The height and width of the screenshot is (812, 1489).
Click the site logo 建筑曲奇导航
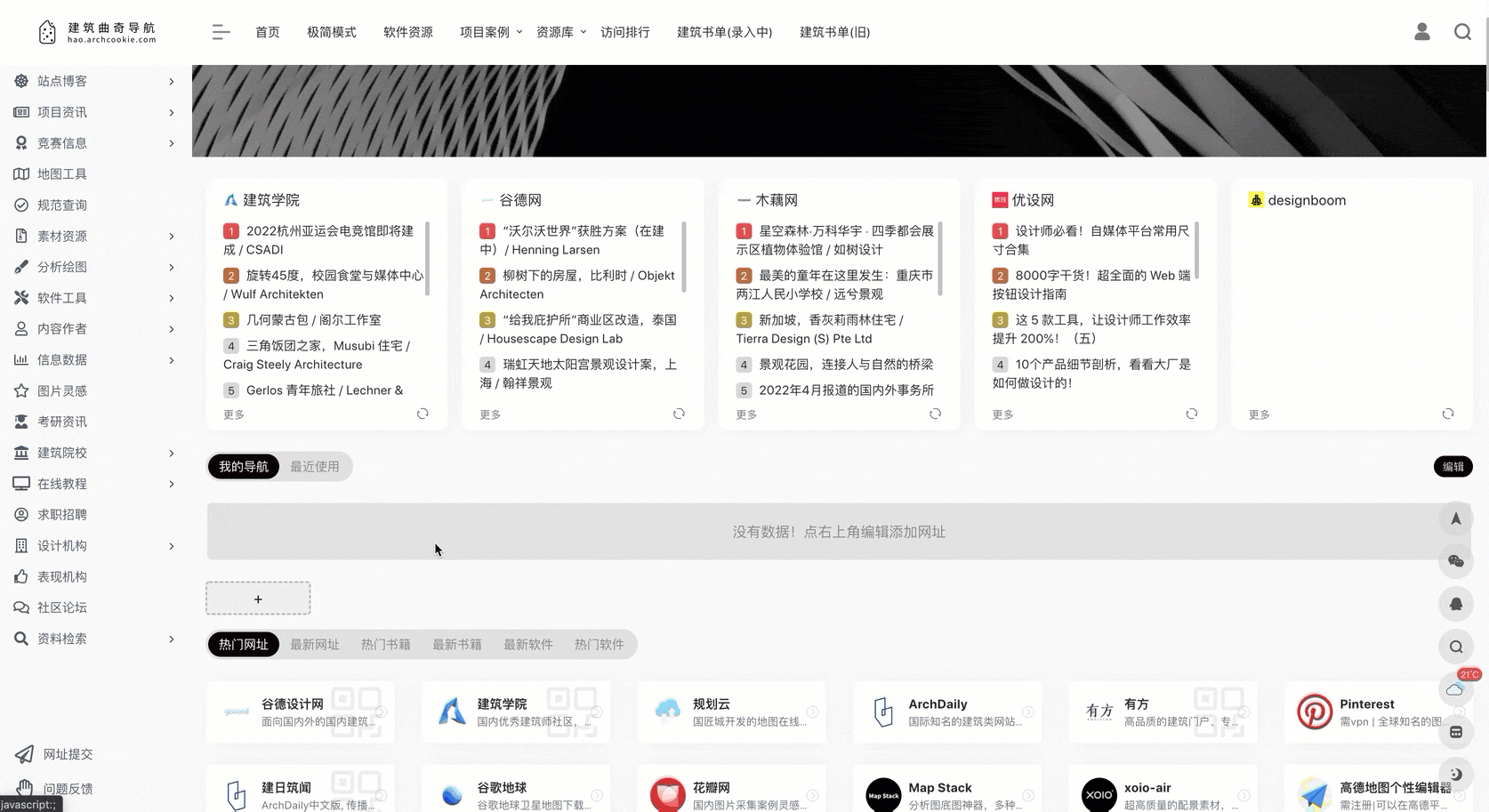97,32
